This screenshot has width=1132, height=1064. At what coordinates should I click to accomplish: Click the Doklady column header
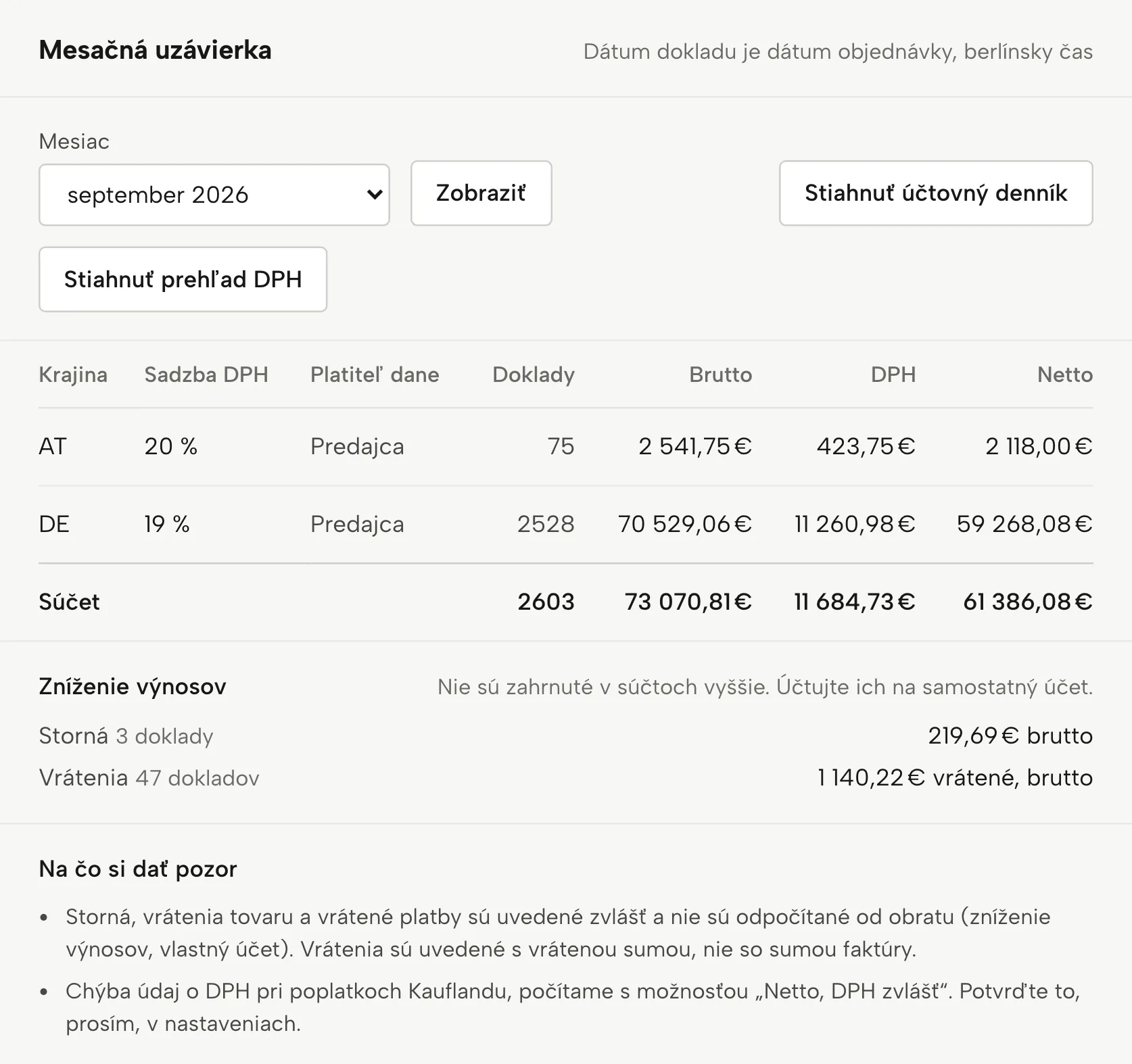click(534, 375)
